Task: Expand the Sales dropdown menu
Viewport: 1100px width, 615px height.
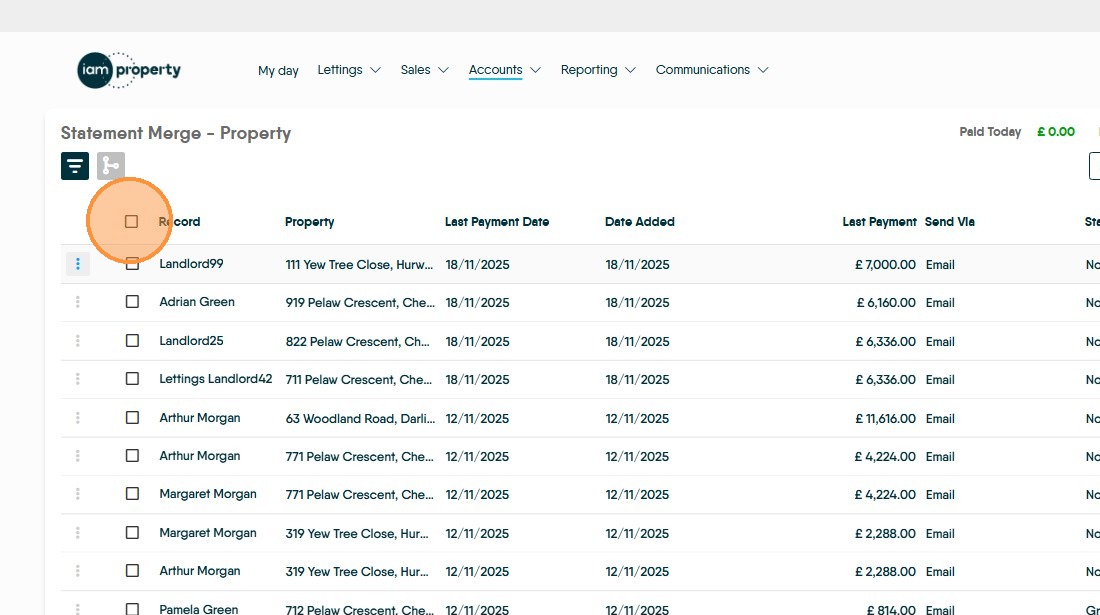Action: click(x=424, y=70)
